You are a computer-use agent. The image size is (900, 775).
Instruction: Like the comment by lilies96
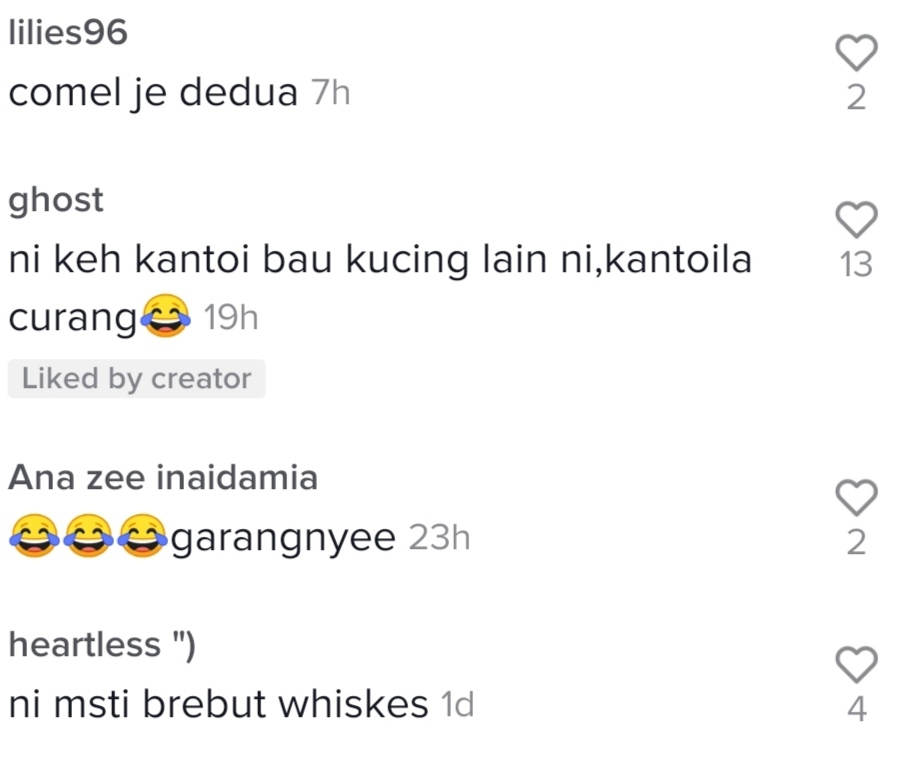coord(856,53)
